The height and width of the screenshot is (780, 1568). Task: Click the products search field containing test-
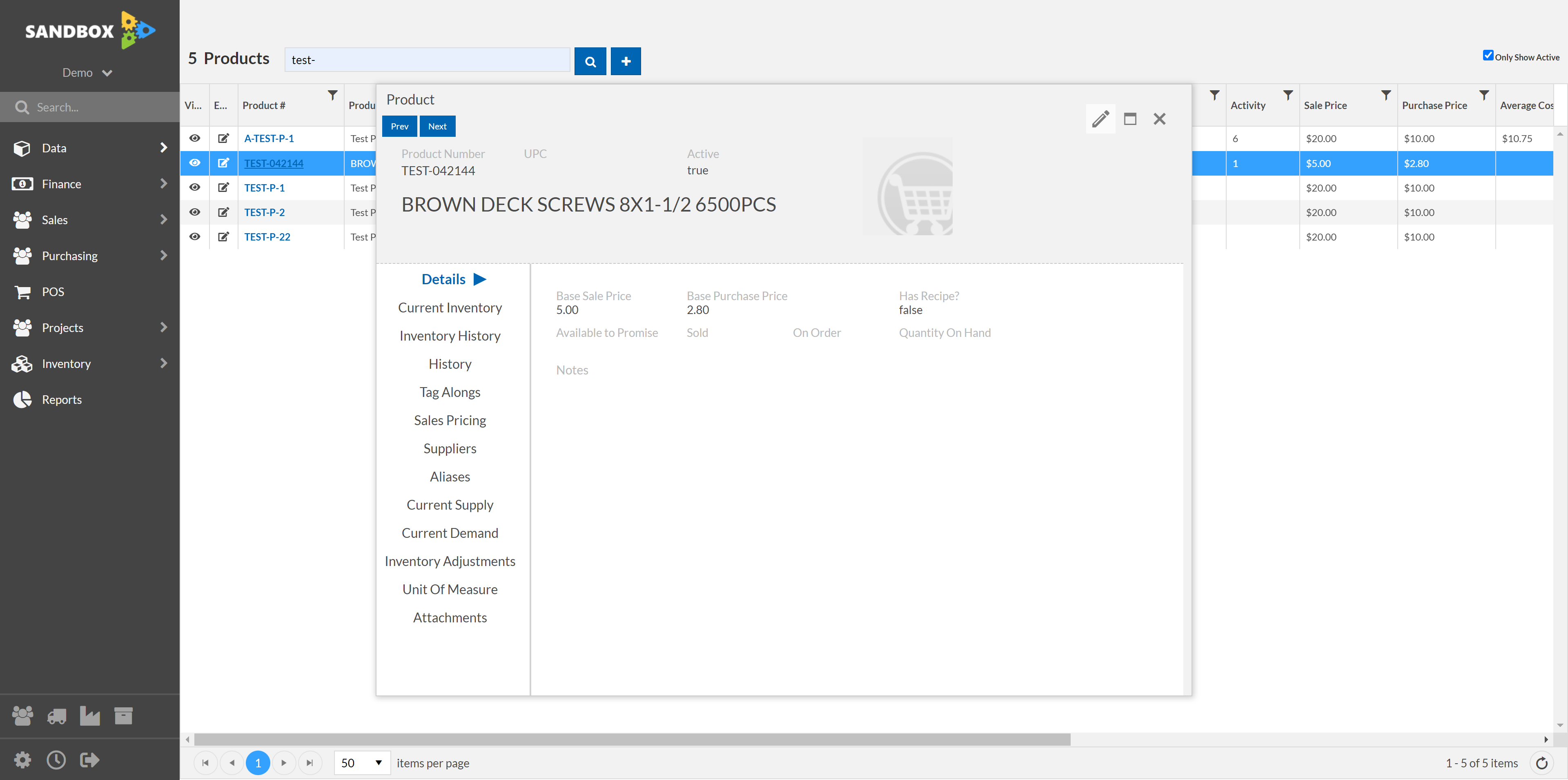tap(427, 60)
